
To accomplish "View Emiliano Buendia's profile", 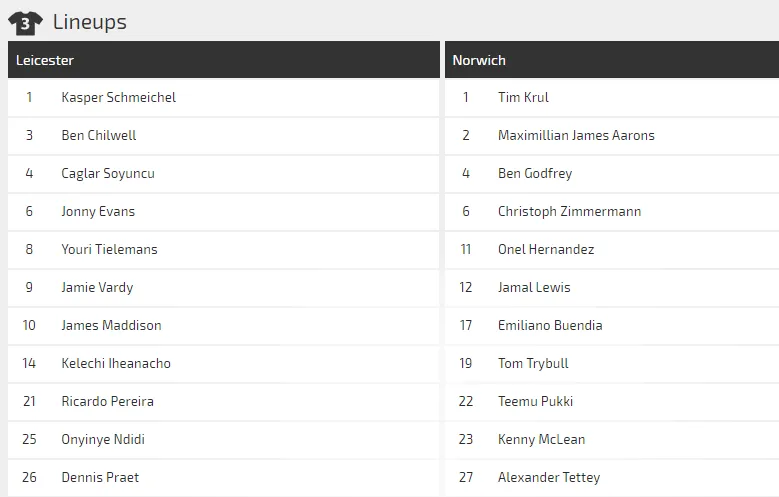I will coord(550,325).
